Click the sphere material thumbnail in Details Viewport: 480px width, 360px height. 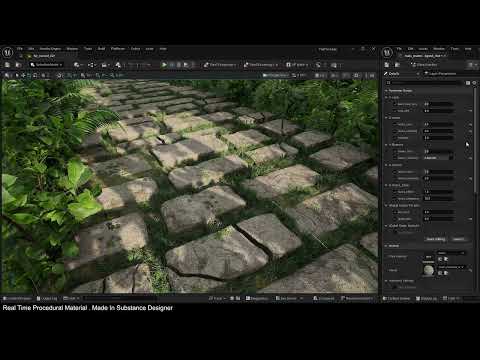(x=428, y=270)
